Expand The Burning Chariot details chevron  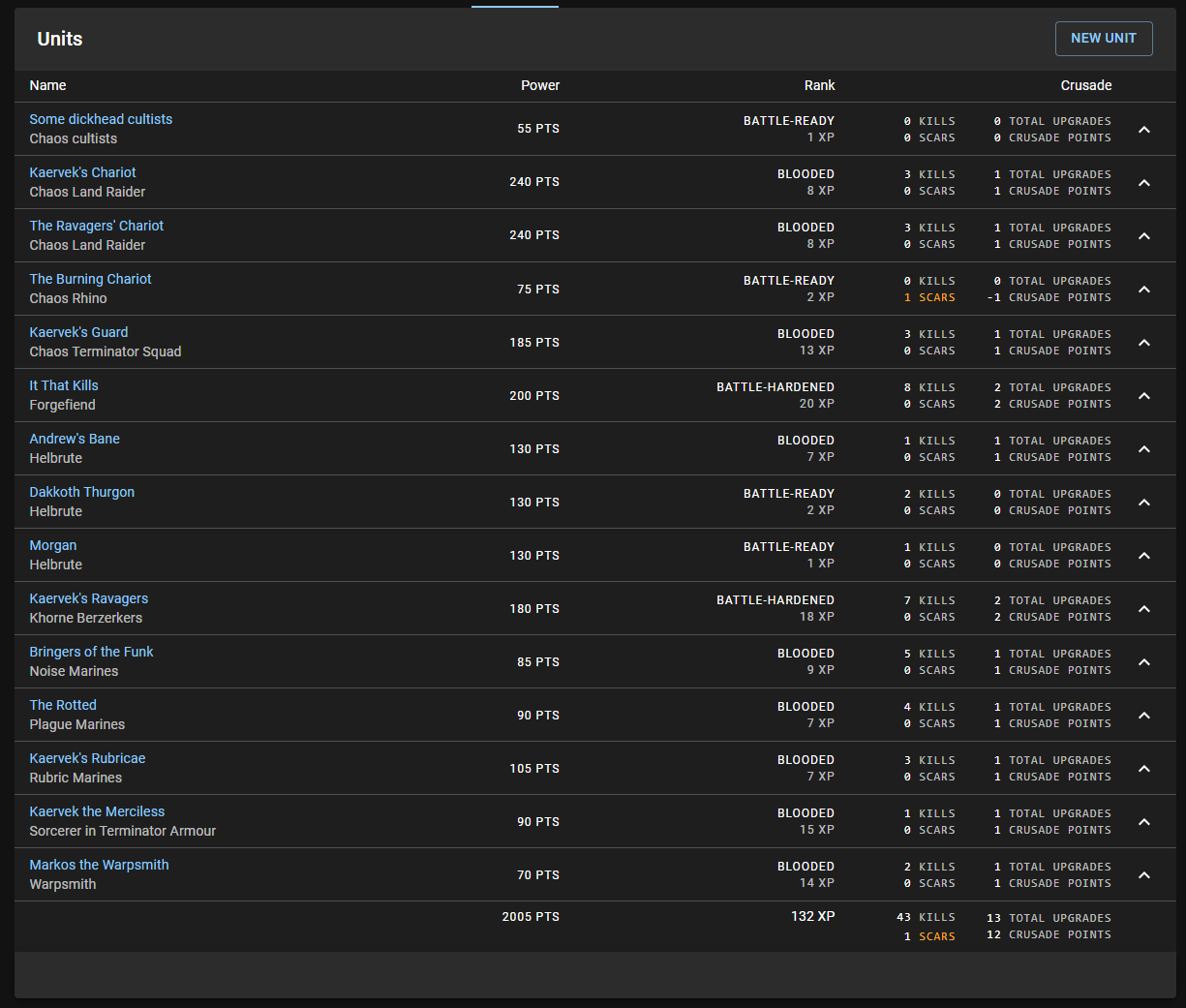[1143, 290]
